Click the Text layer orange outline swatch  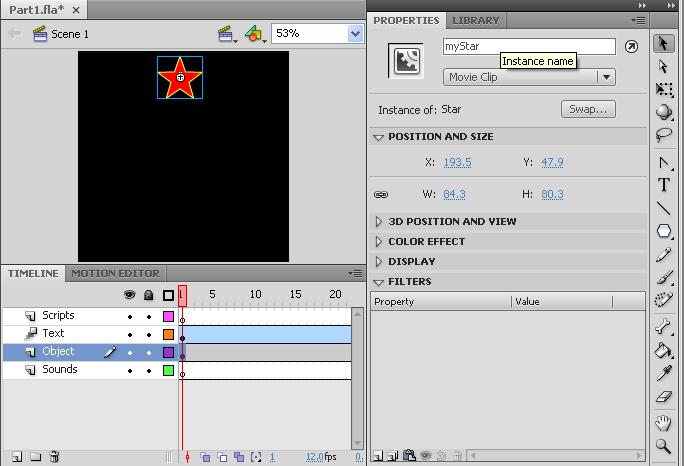tap(168, 335)
